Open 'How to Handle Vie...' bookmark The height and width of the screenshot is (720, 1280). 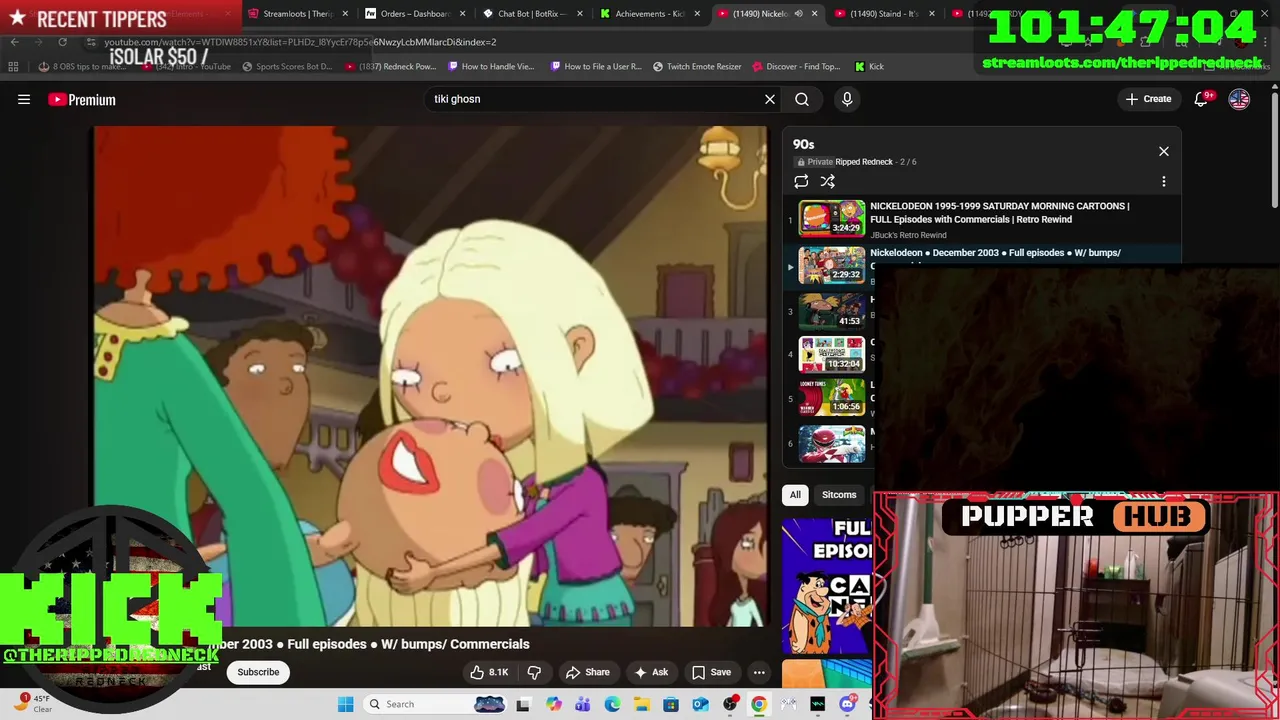click(492, 67)
